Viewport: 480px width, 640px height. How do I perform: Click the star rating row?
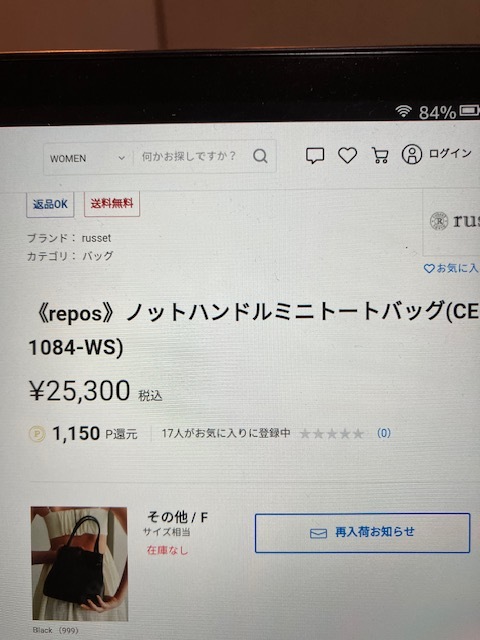click(x=332, y=433)
